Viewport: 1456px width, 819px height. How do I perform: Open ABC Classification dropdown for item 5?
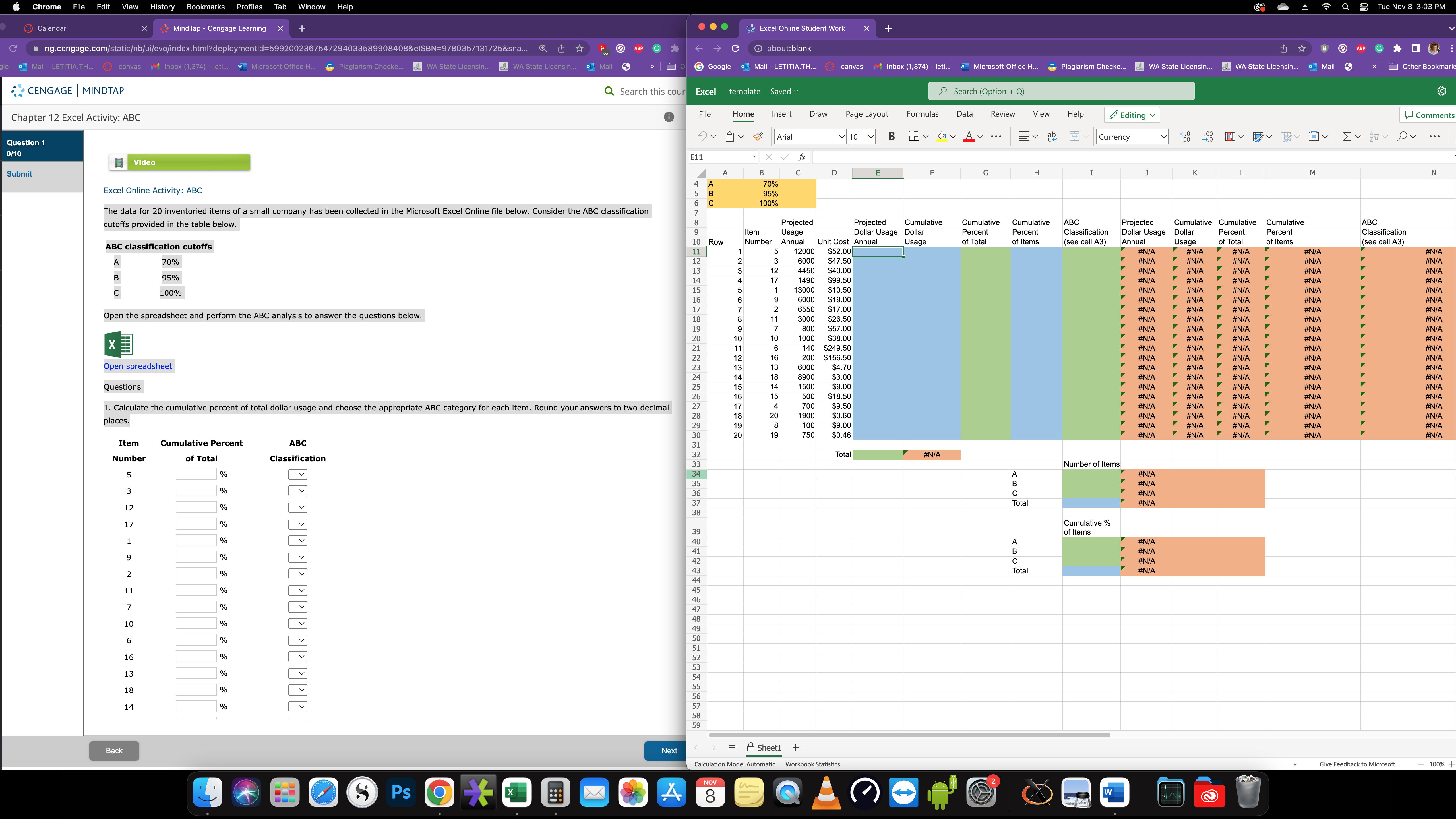pos(297,475)
